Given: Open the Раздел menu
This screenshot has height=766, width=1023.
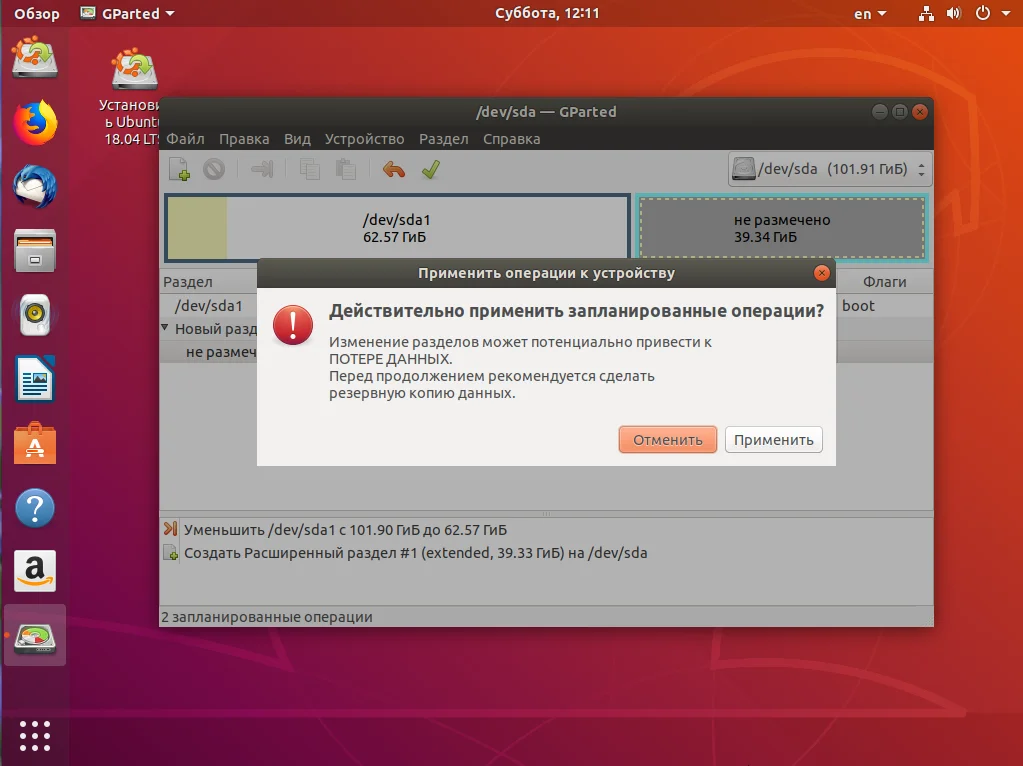Looking at the screenshot, I should click(x=444, y=139).
